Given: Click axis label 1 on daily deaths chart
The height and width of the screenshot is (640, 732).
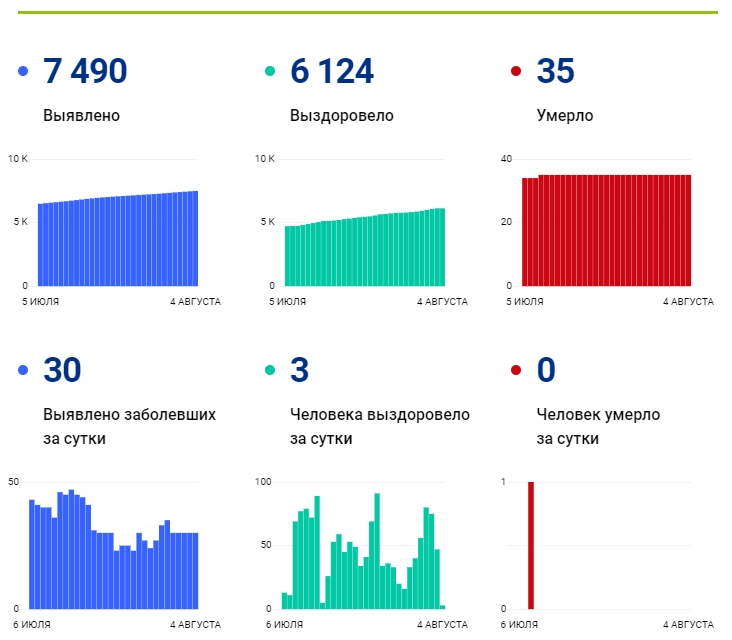Looking at the screenshot, I should pyautogui.click(x=503, y=482).
